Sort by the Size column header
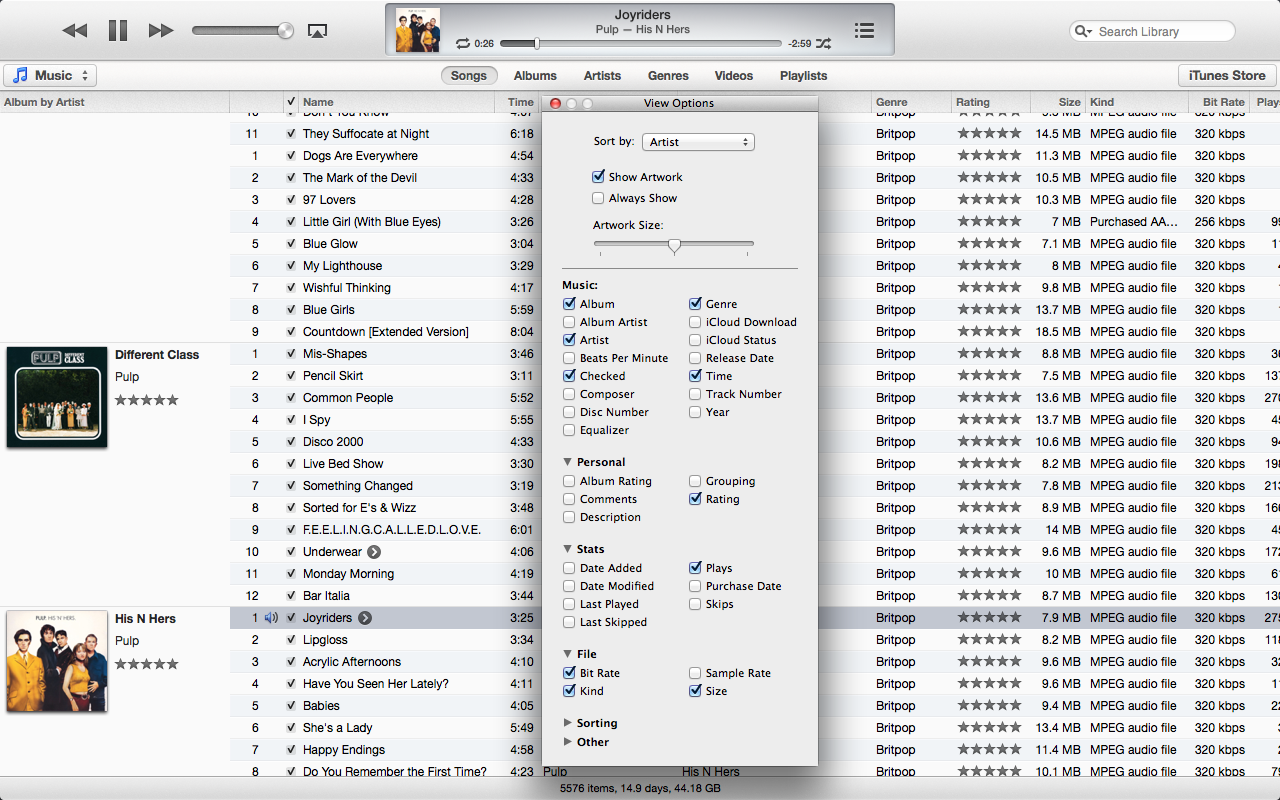This screenshot has width=1280, height=800. [x=1057, y=102]
